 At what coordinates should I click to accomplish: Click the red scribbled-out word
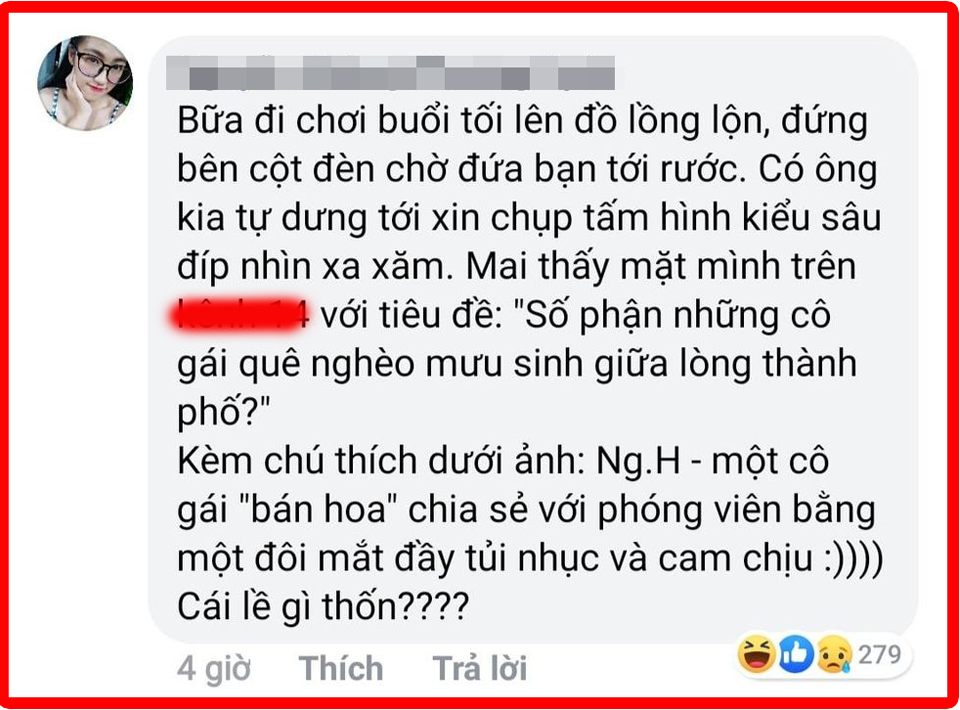[x=239, y=313]
